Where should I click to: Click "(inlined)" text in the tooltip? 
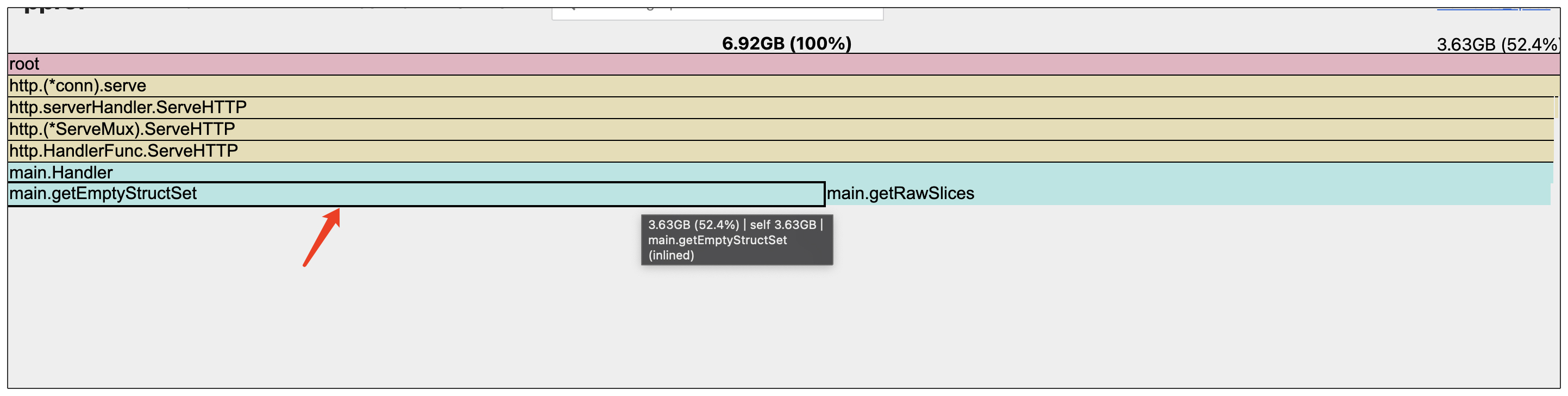pyautogui.click(x=671, y=256)
